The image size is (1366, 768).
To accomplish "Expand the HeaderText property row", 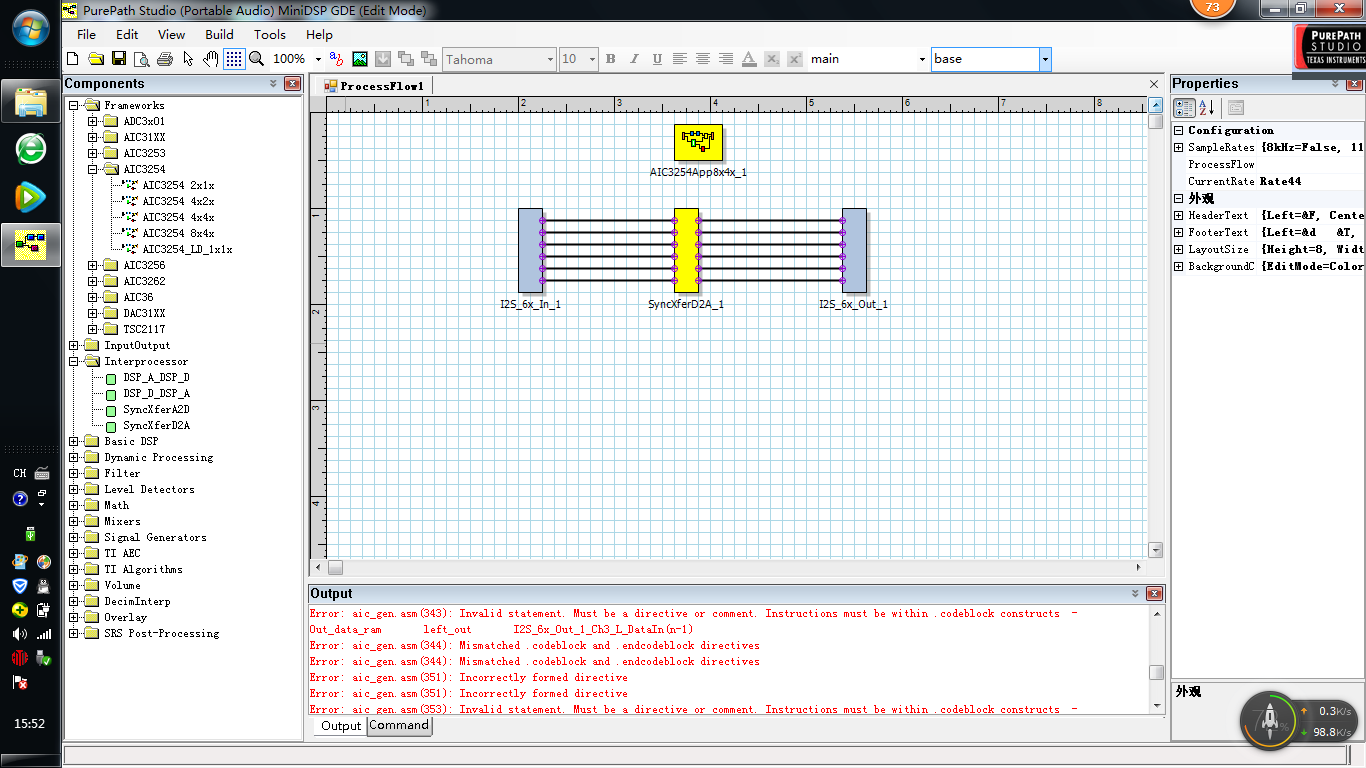I will pyautogui.click(x=1179, y=215).
